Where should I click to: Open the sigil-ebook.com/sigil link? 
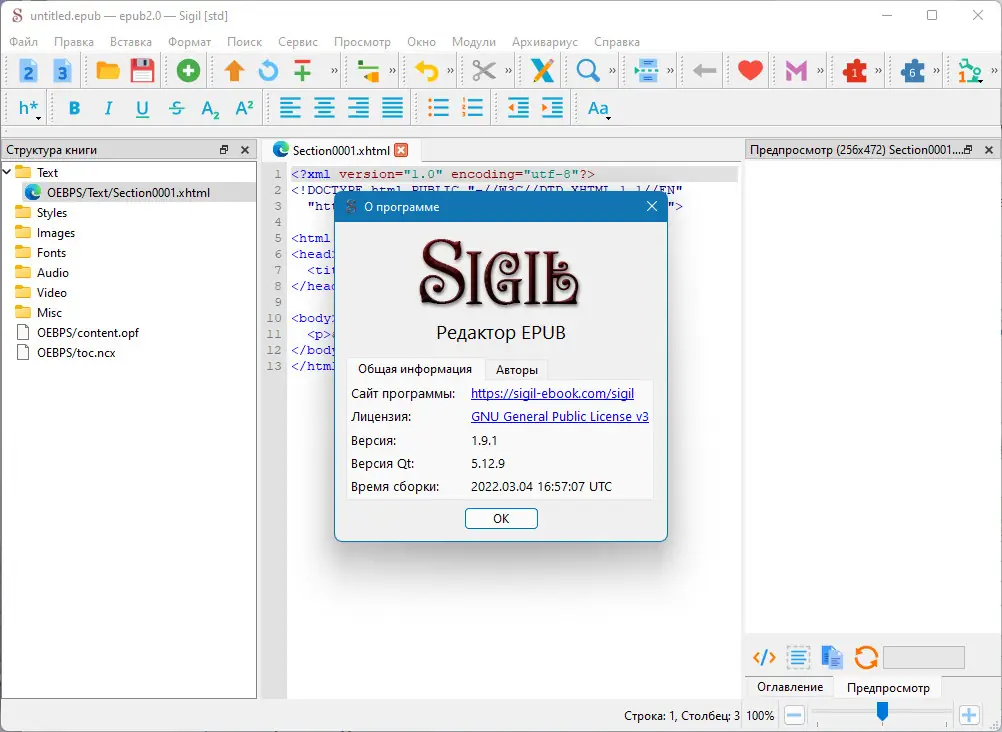pos(552,393)
